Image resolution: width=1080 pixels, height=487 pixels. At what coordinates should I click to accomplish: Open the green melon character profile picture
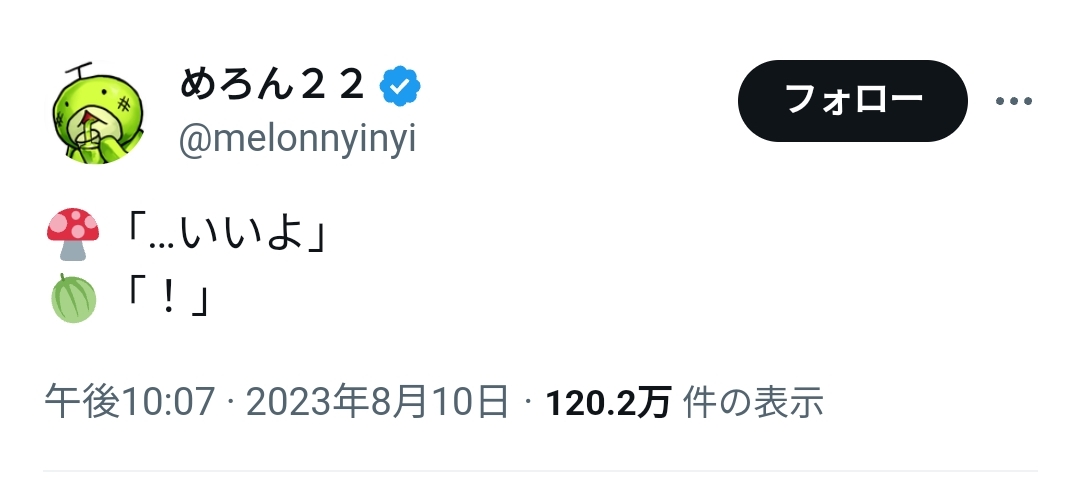pos(98,113)
